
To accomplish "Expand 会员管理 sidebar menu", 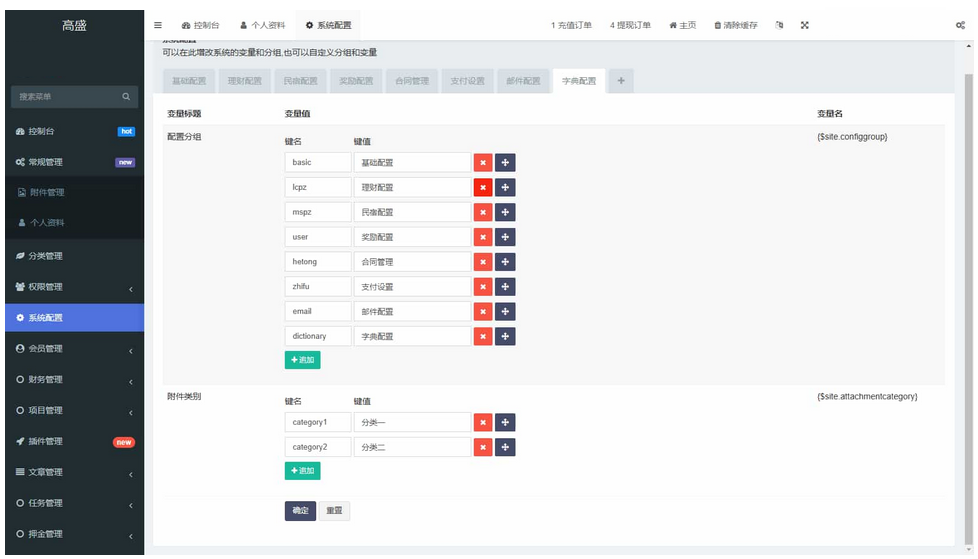I will 72,349.
